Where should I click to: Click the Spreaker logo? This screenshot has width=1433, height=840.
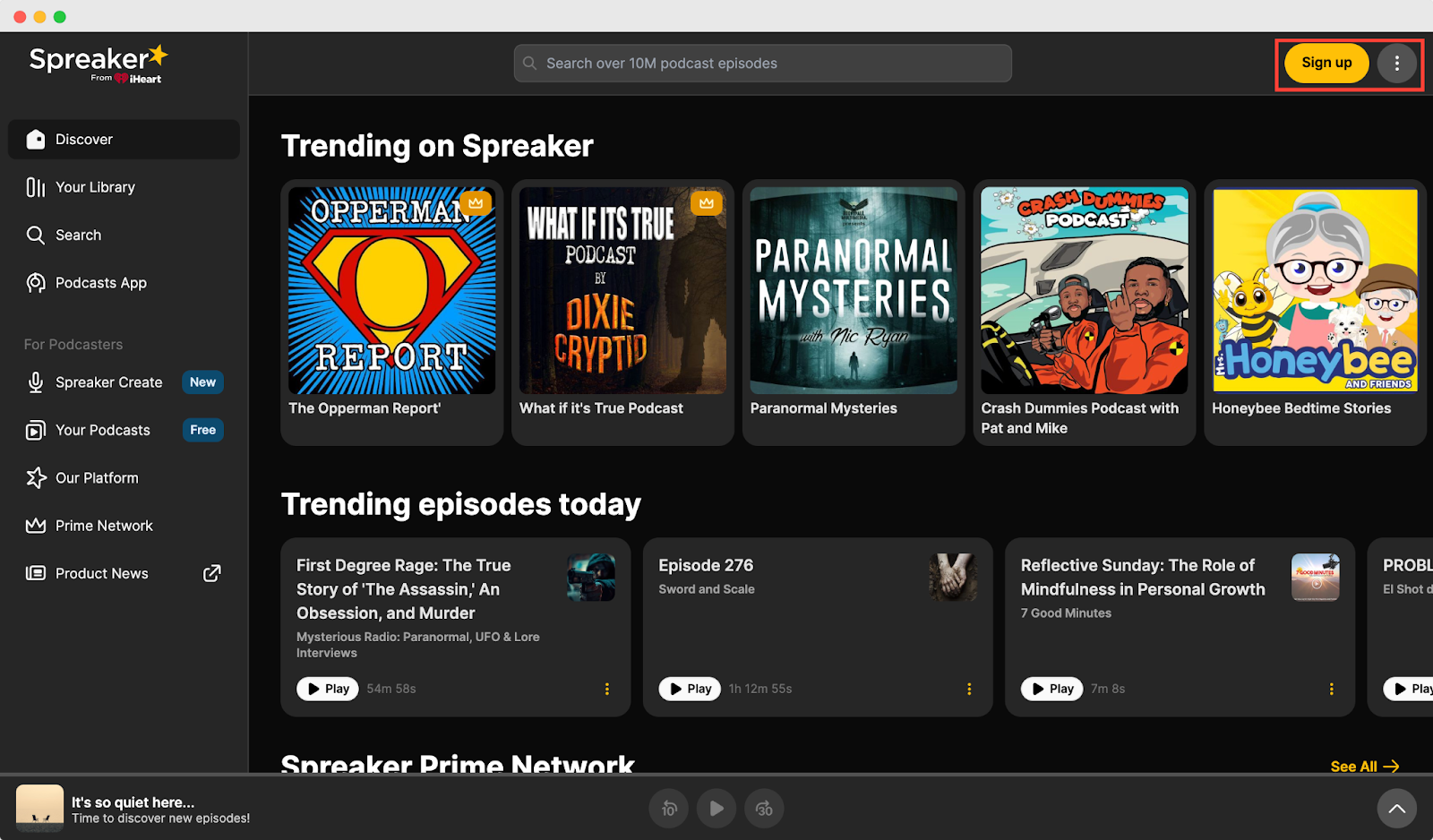click(99, 64)
